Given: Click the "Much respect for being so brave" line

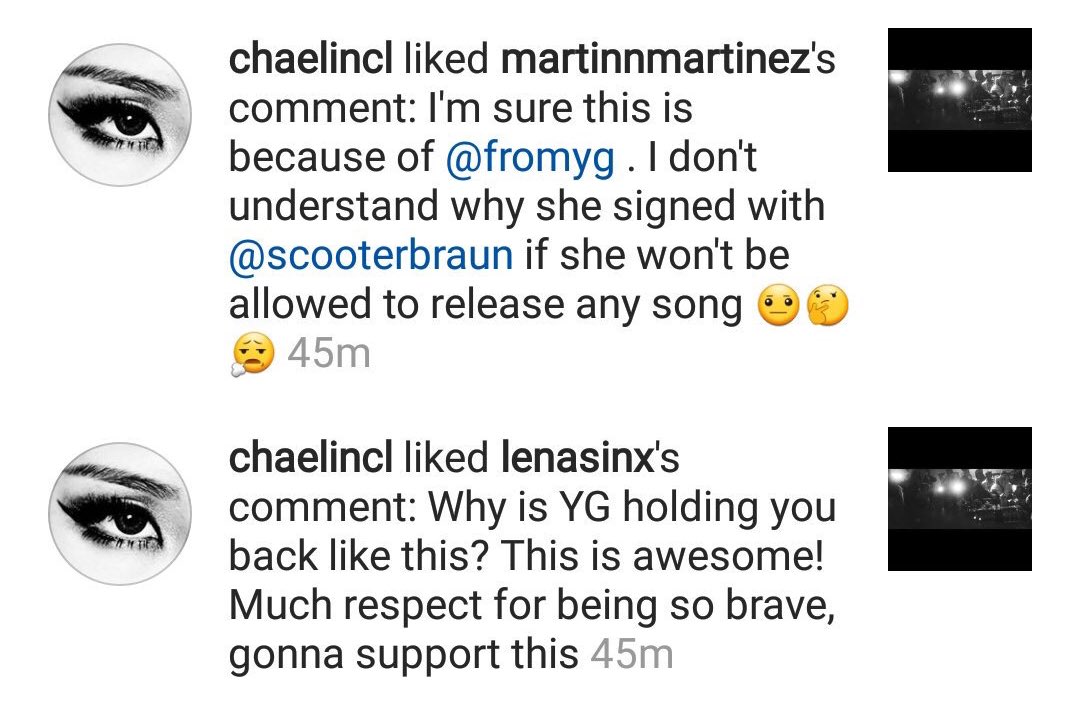Looking at the screenshot, I should pyautogui.click(x=531, y=606).
